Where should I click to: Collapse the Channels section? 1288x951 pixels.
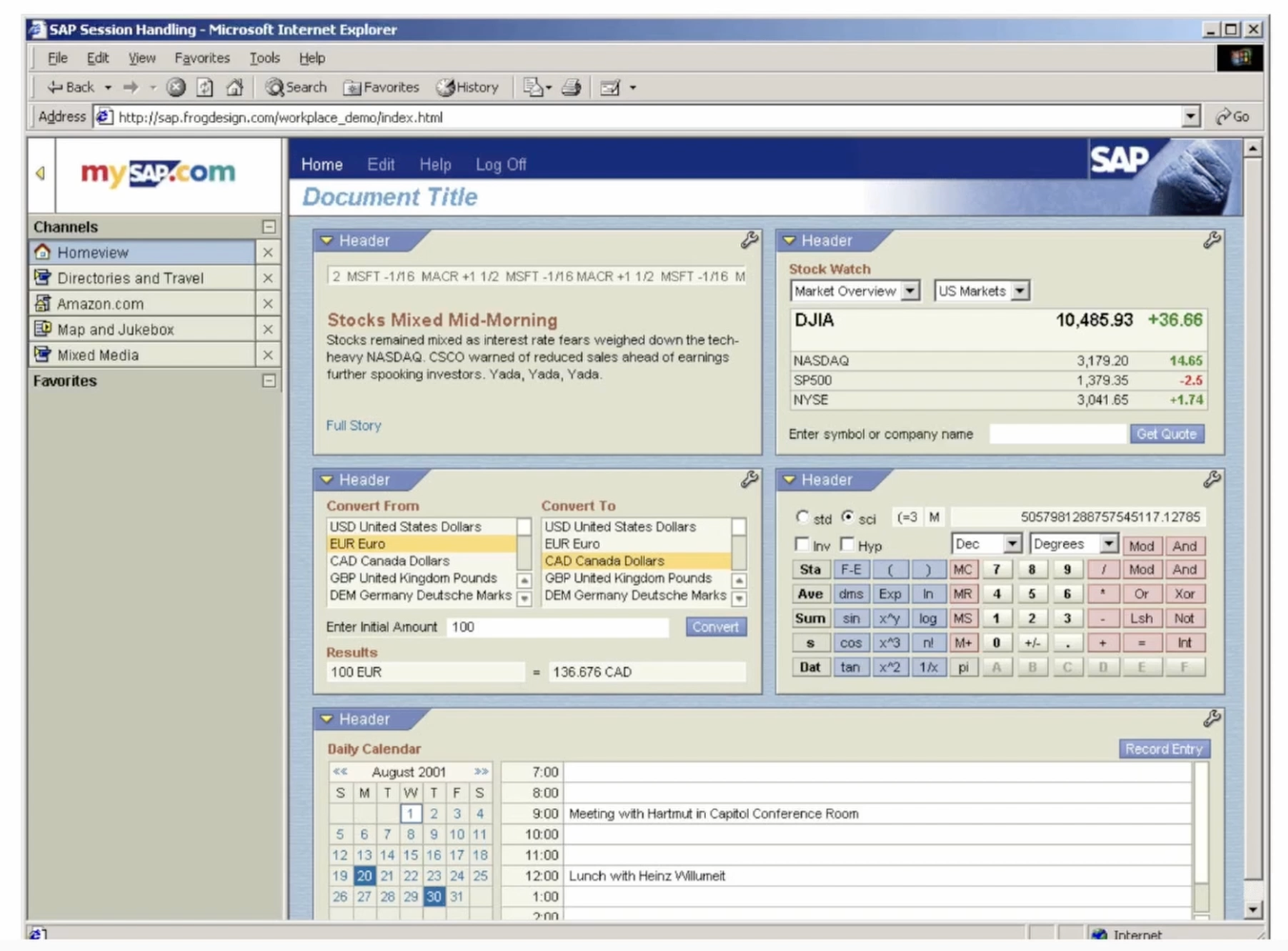[269, 227]
